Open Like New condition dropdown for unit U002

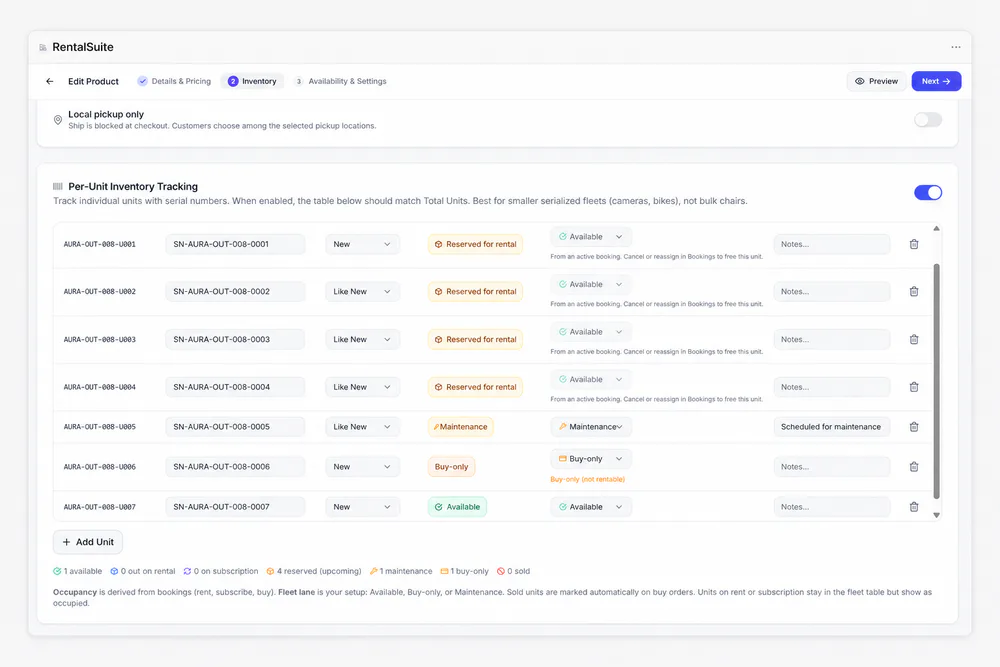point(362,291)
